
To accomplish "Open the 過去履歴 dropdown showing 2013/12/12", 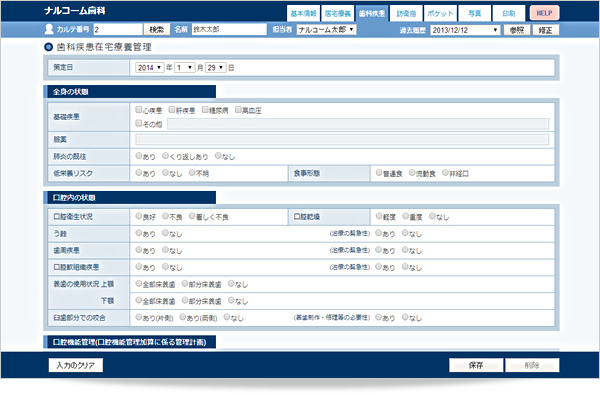I will pyautogui.click(x=465, y=30).
